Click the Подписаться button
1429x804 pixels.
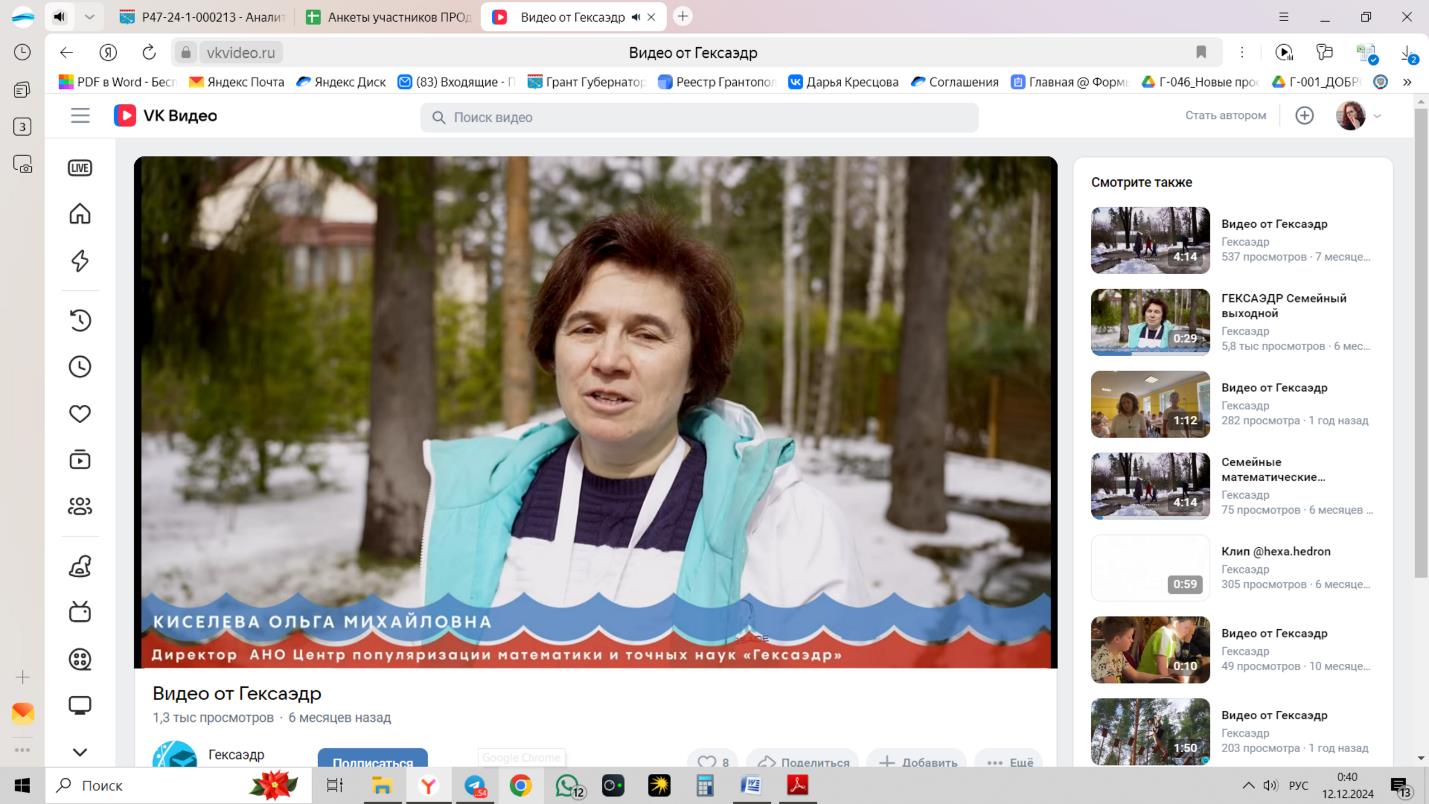pyautogui.click(x=372, y=762)
